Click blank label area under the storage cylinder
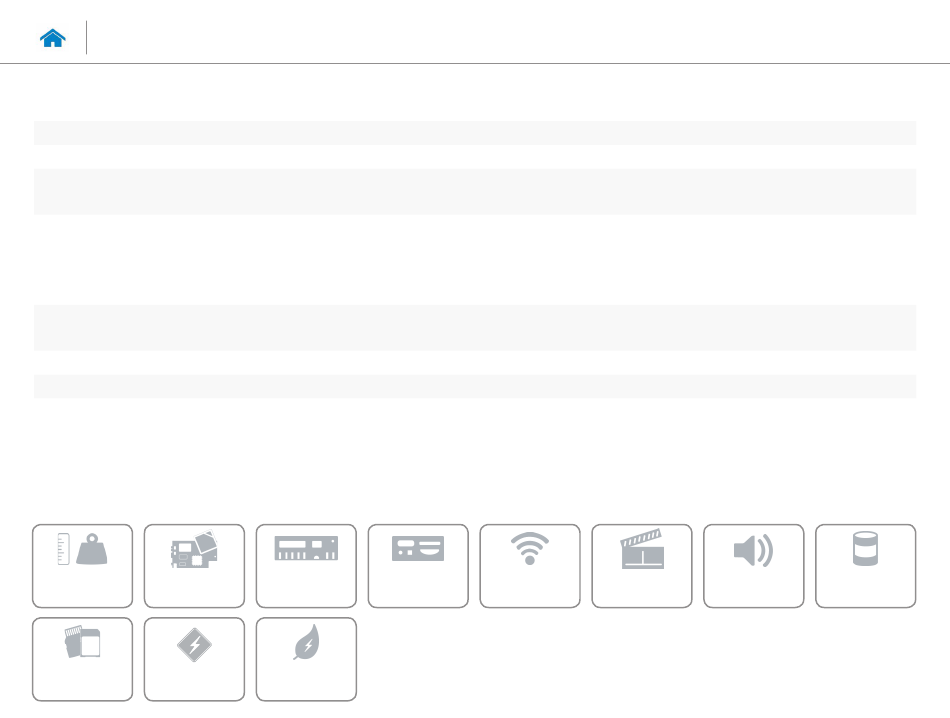 click(x=865, y=588)
